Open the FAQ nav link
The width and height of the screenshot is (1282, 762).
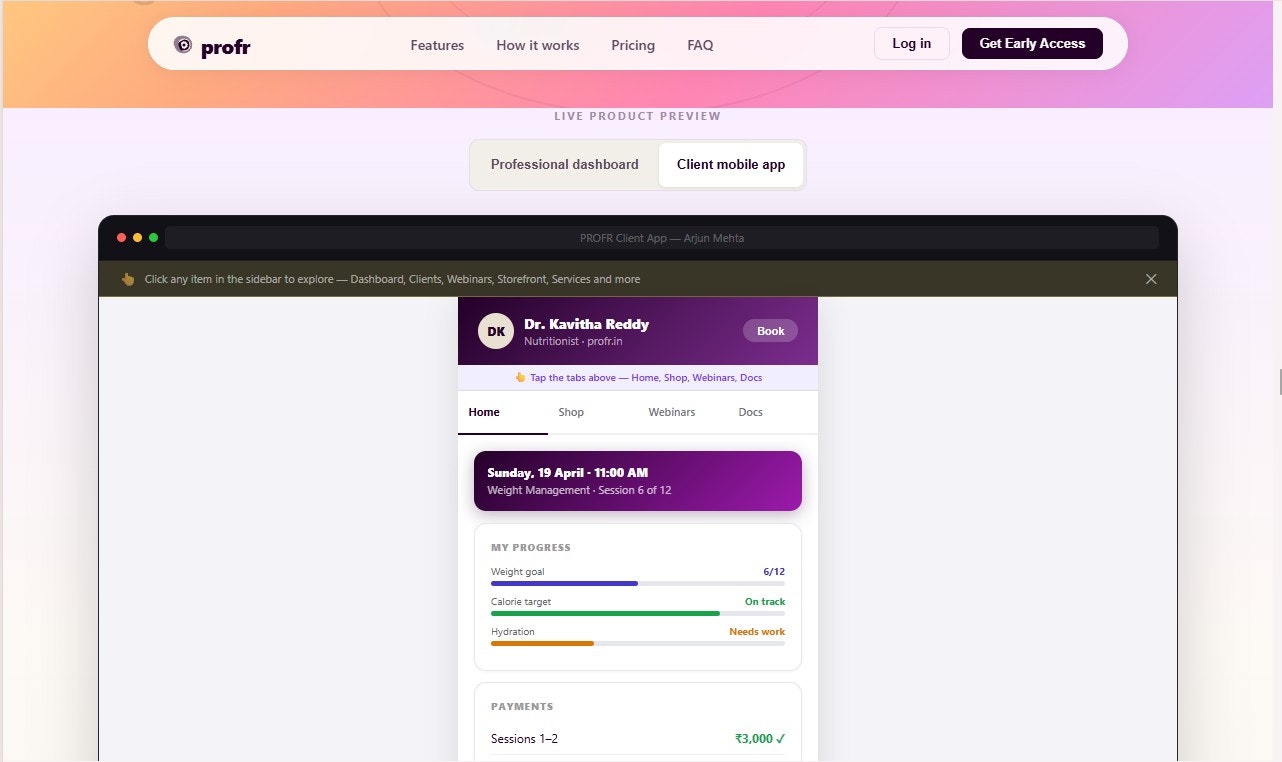tap(700, 45)
